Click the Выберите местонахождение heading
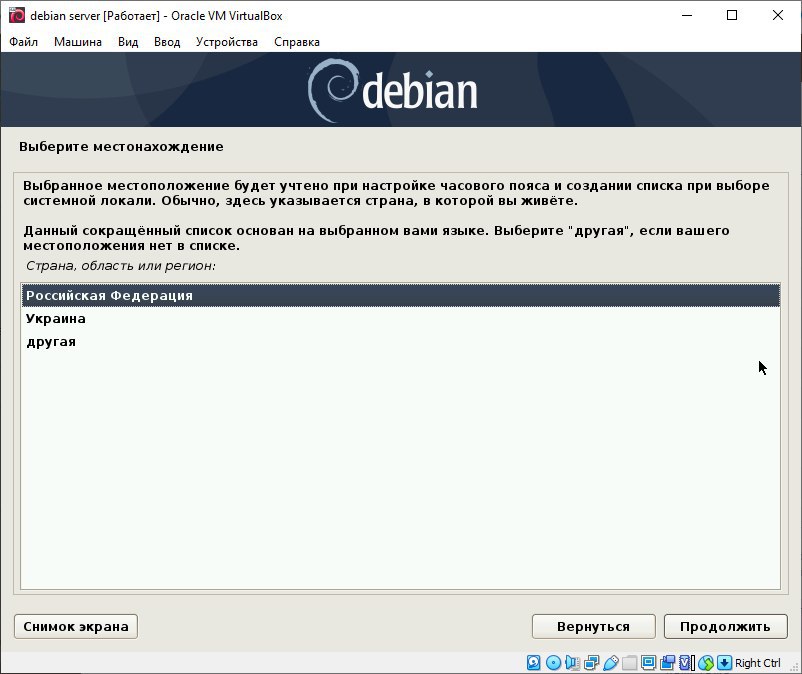802x674 pixels. click(x=121, y=147)
